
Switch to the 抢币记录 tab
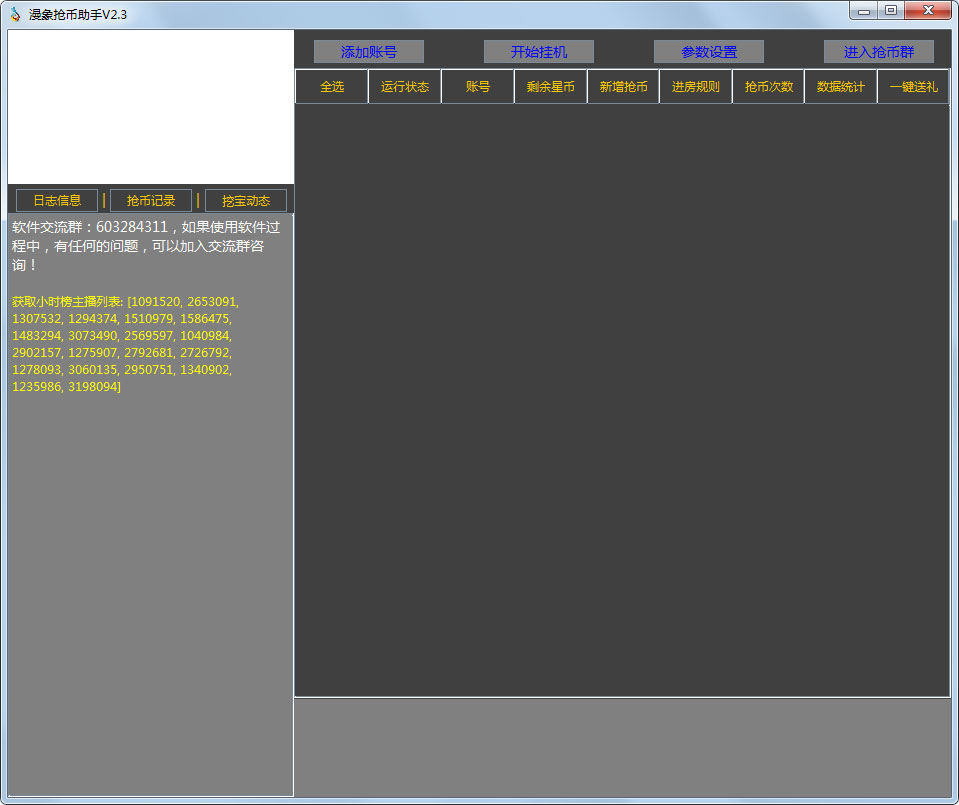151,201
